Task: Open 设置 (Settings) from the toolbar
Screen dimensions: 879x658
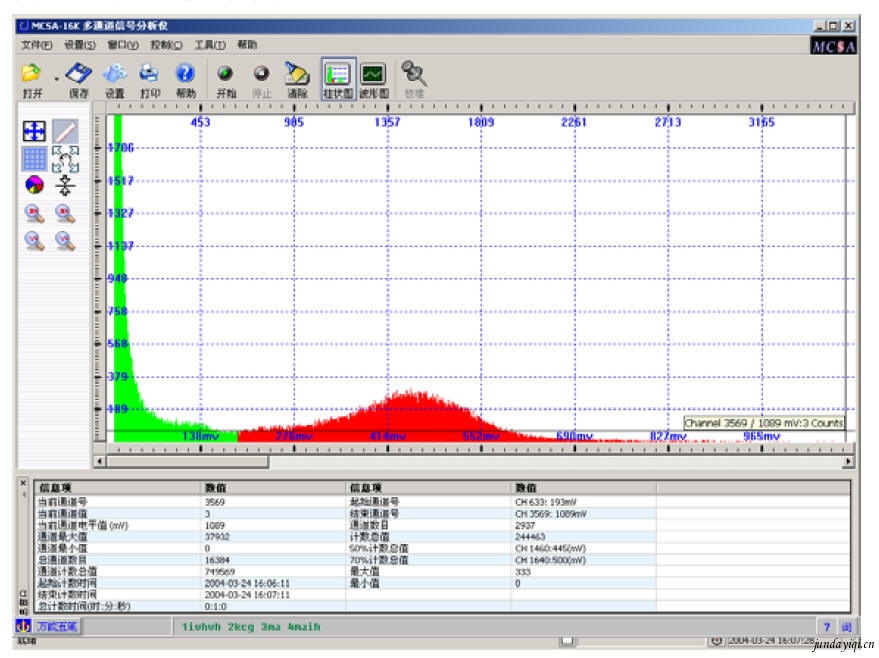Action: tap(115, 74)
